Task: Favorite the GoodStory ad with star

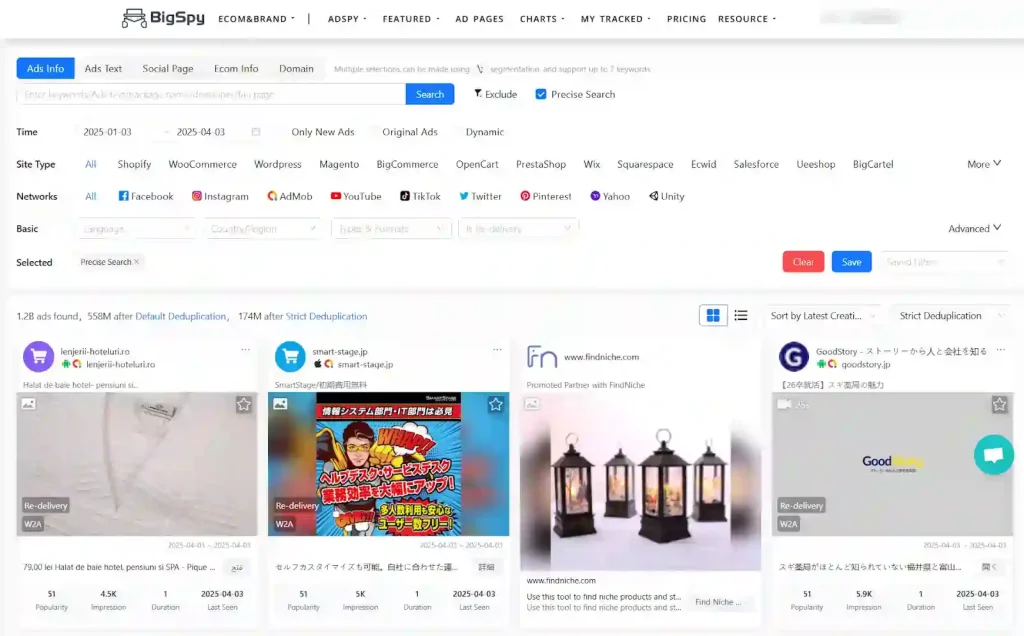Action: pyautogui.click(x=999, y=404)
